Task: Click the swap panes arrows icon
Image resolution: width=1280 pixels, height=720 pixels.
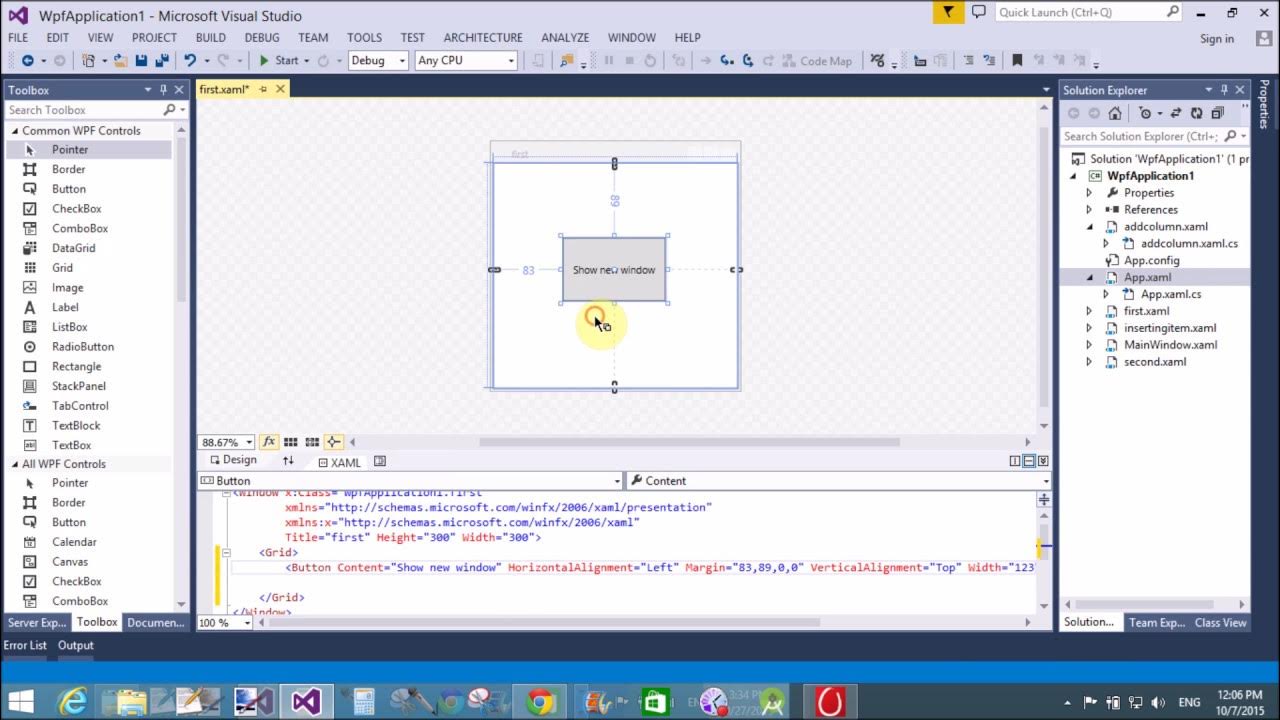Action: pos(288,461)
